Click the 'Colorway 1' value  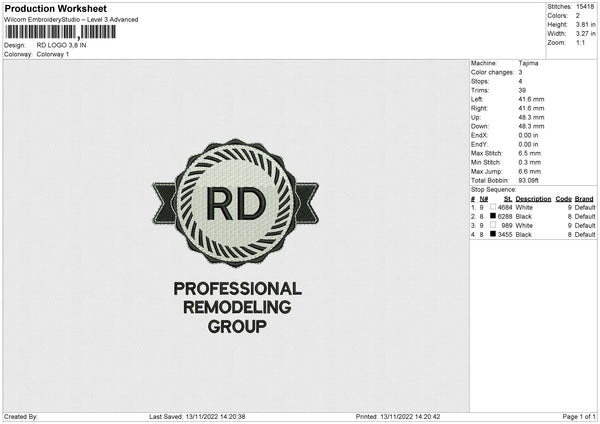pos(53,54)
